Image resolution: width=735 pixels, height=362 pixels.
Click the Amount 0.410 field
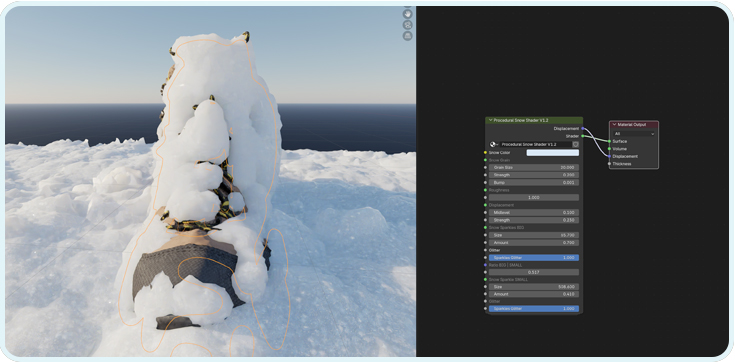533,294
